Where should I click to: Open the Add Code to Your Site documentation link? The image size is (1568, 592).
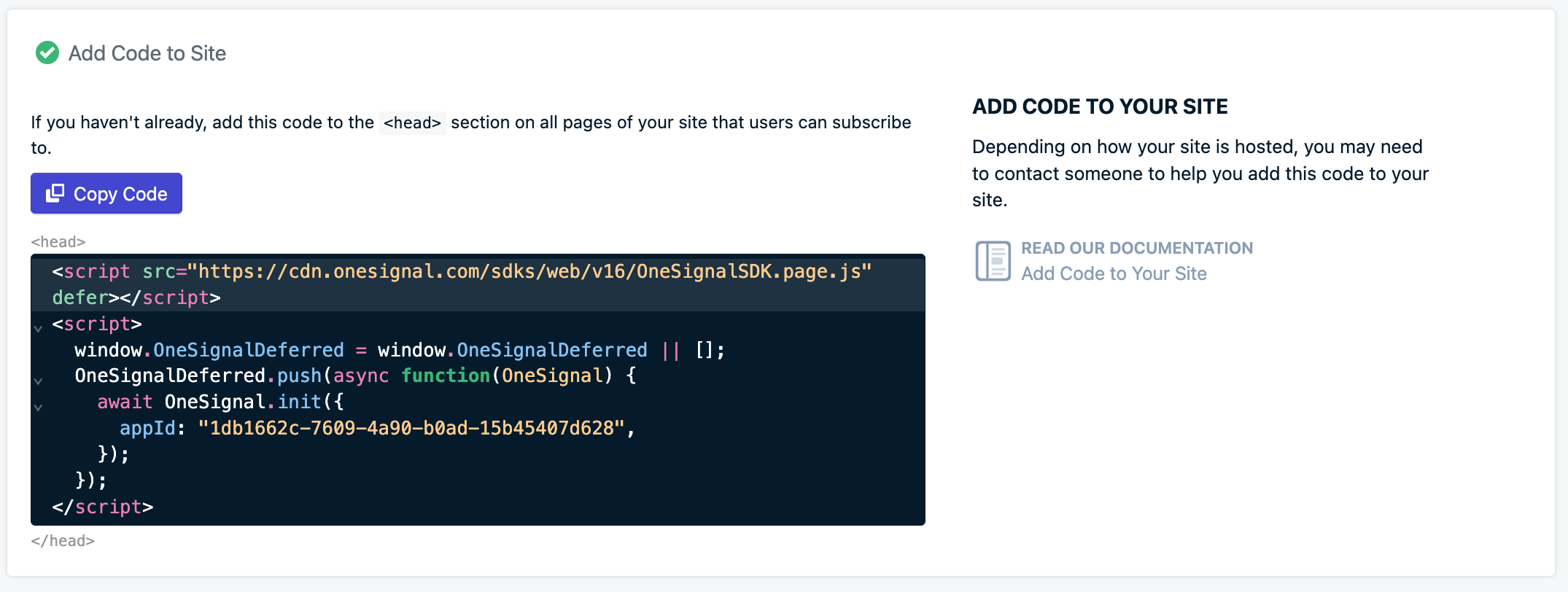pyautogui.click(x=1114, y=273)
